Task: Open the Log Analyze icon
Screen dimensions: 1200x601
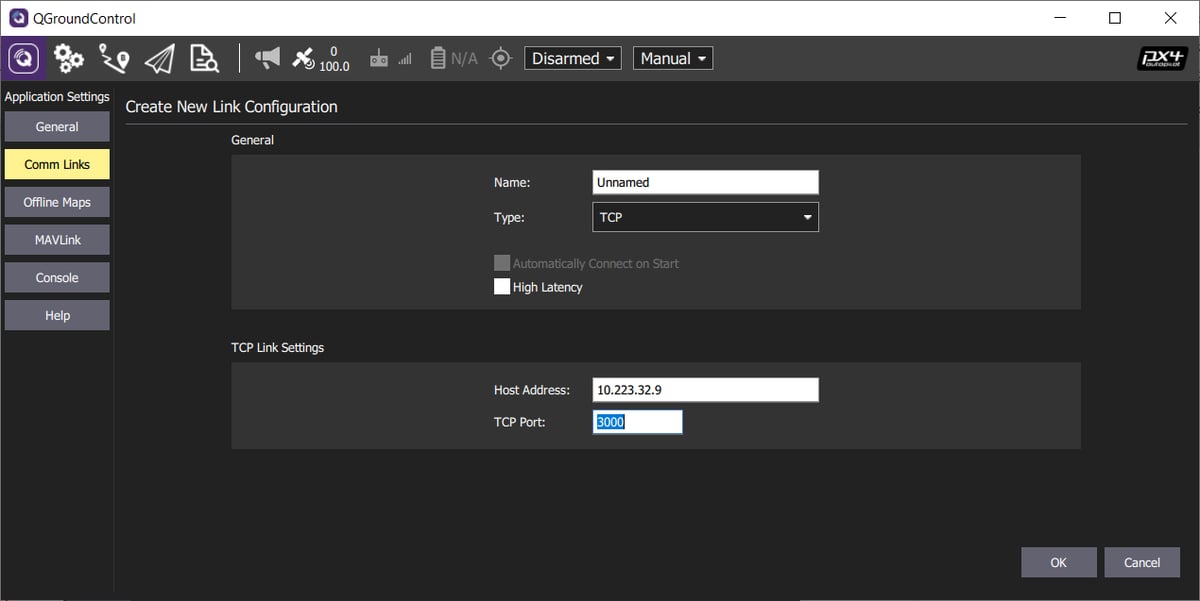Action: [x=204, y=57]
